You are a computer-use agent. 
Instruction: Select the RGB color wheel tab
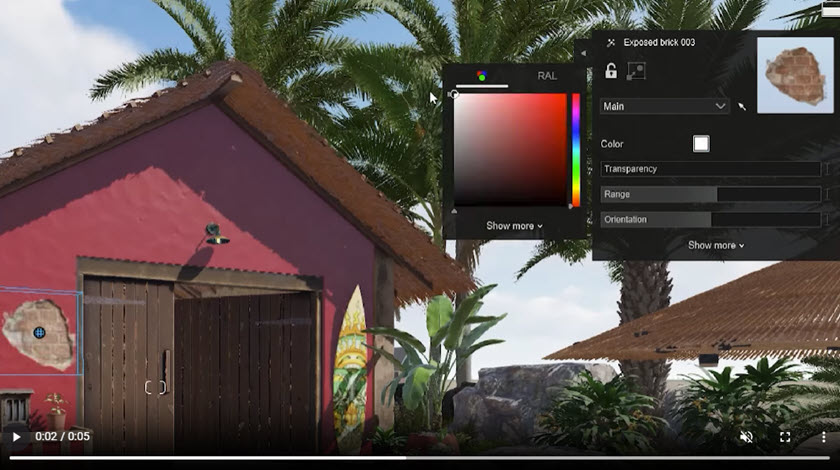(481, 75)
